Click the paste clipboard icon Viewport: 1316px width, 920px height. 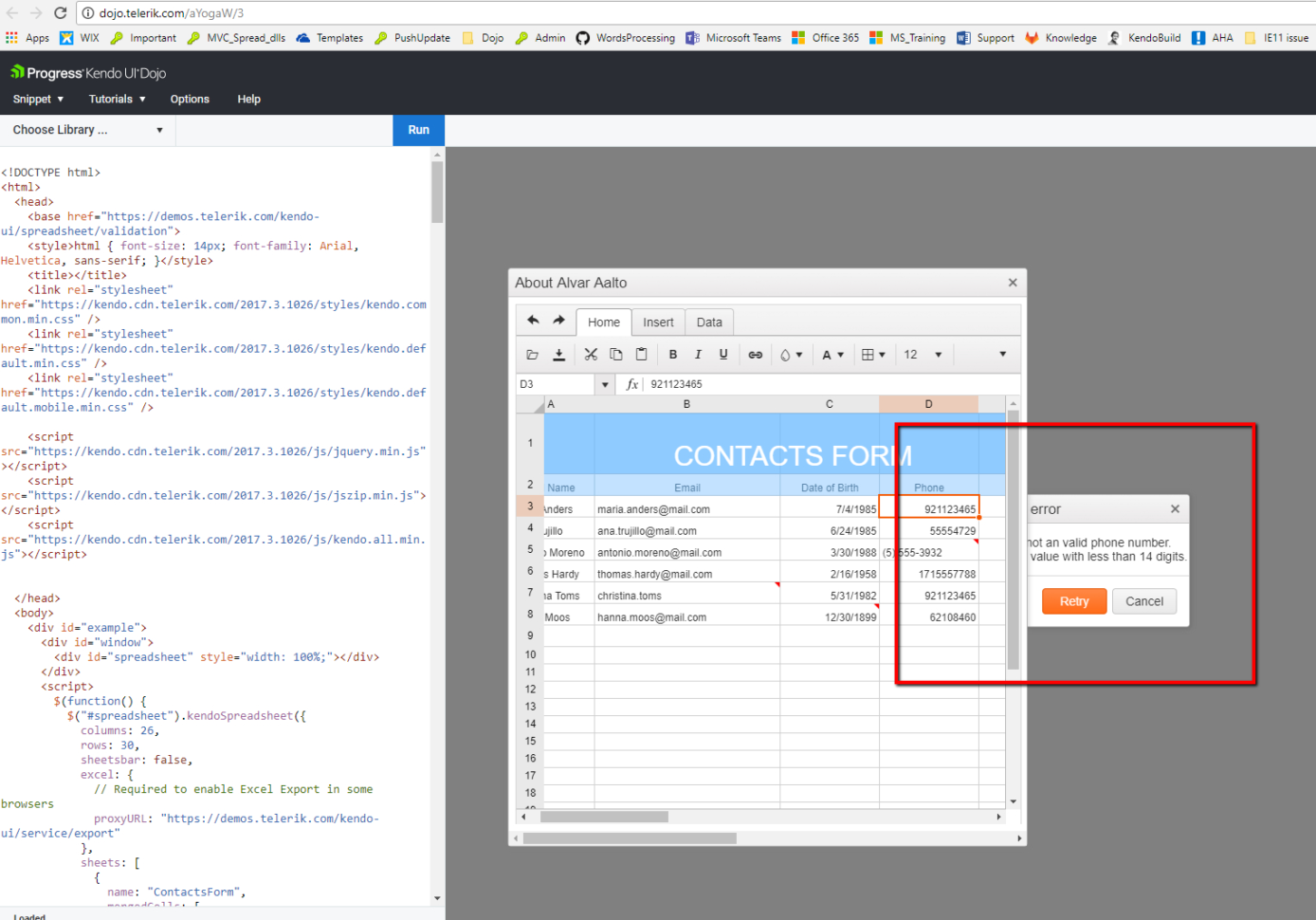tap(642, 355)
